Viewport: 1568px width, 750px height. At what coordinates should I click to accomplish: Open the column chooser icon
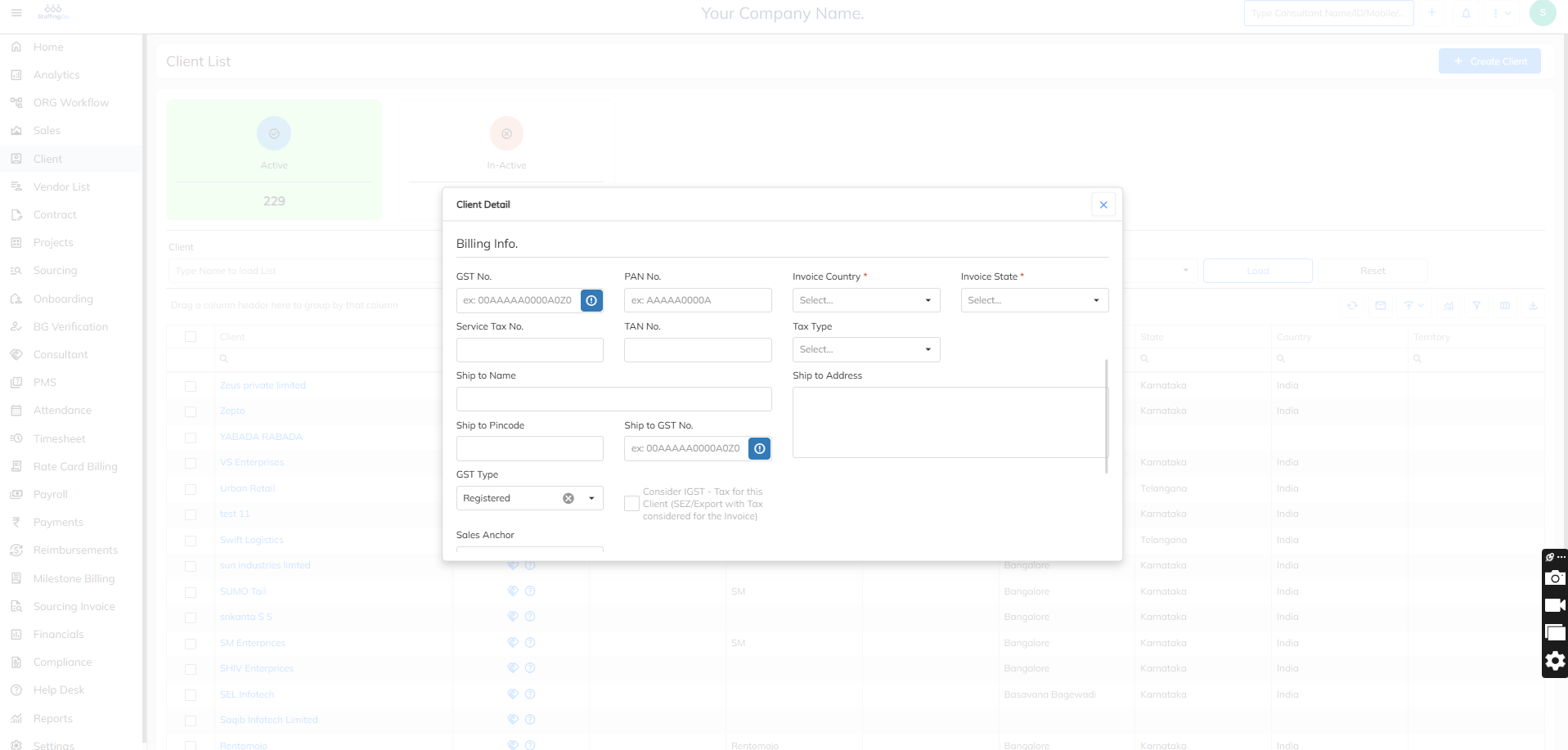click(x=1505, y=305)
